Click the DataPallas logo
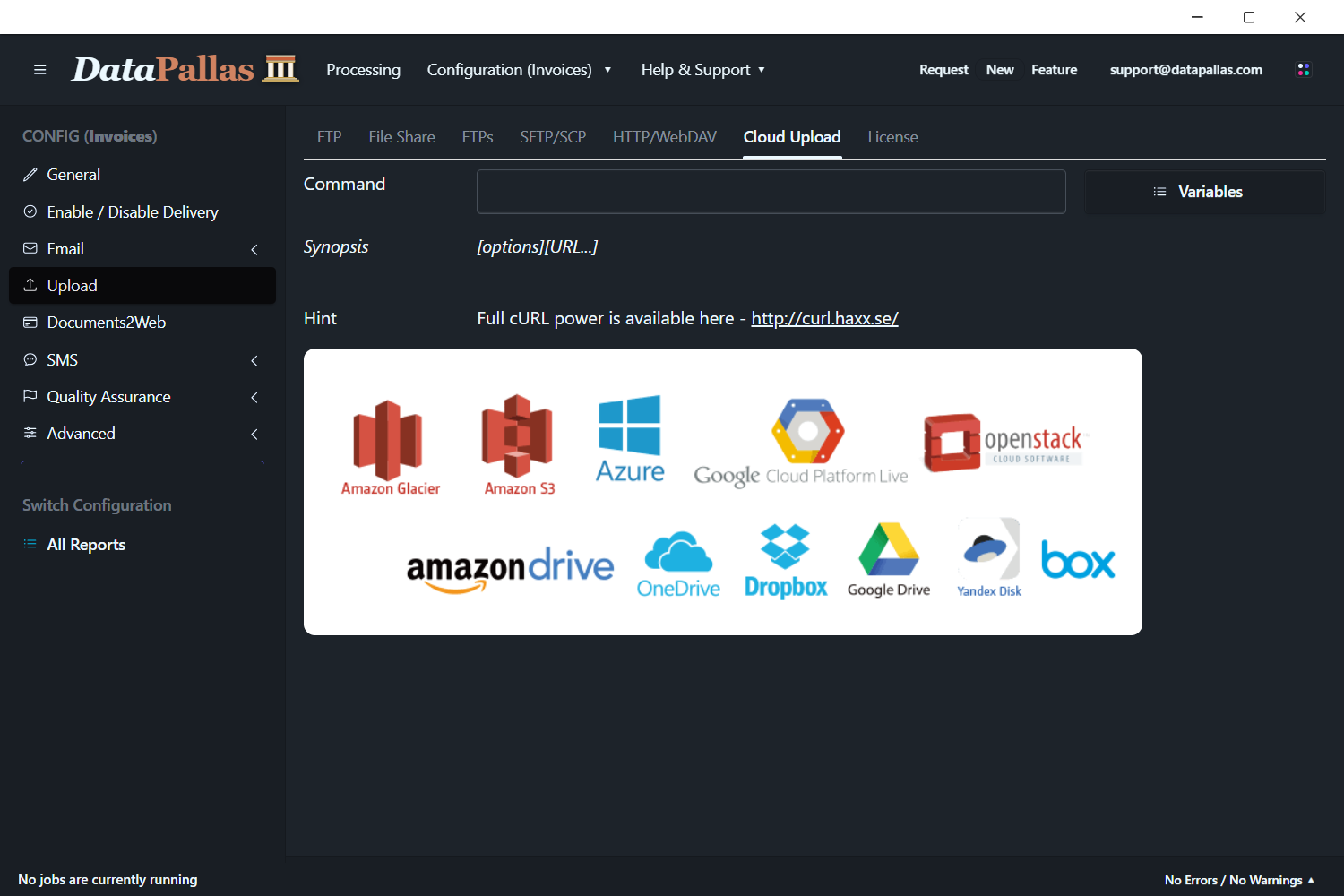This screenshot has width=1344, height=896. pyautogui.click(x=185, y=69)
